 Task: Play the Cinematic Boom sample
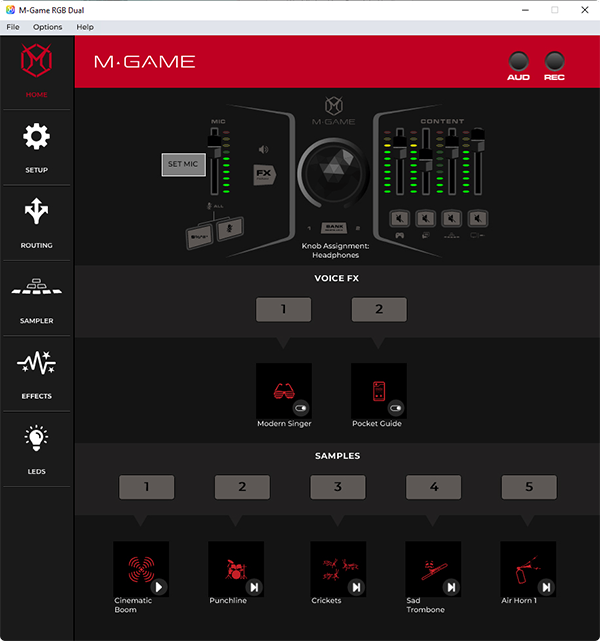pos(160,587)
